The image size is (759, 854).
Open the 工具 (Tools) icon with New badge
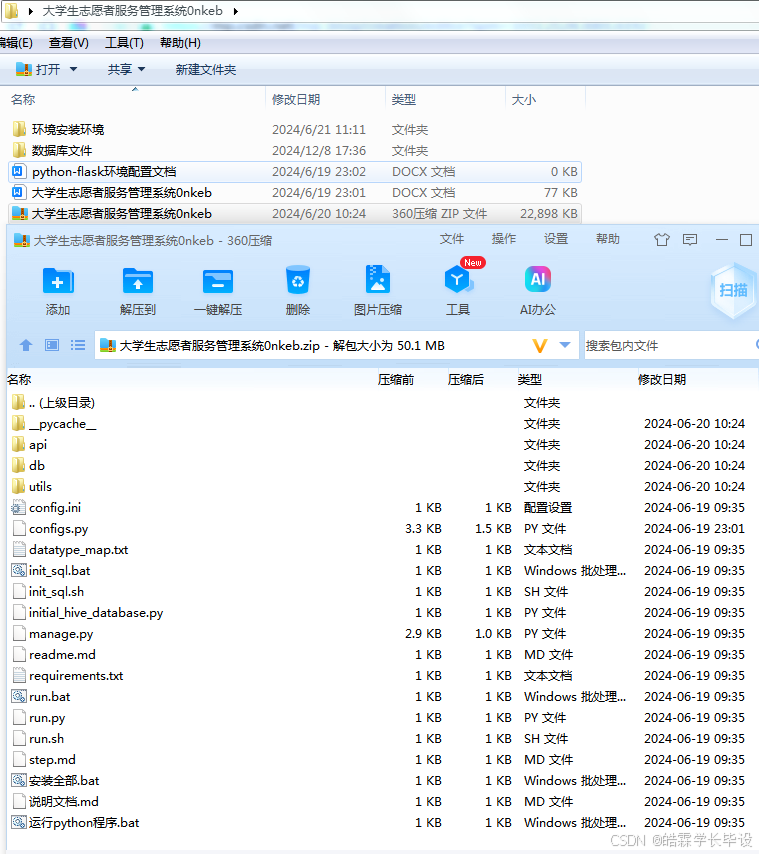click(458, 280)
